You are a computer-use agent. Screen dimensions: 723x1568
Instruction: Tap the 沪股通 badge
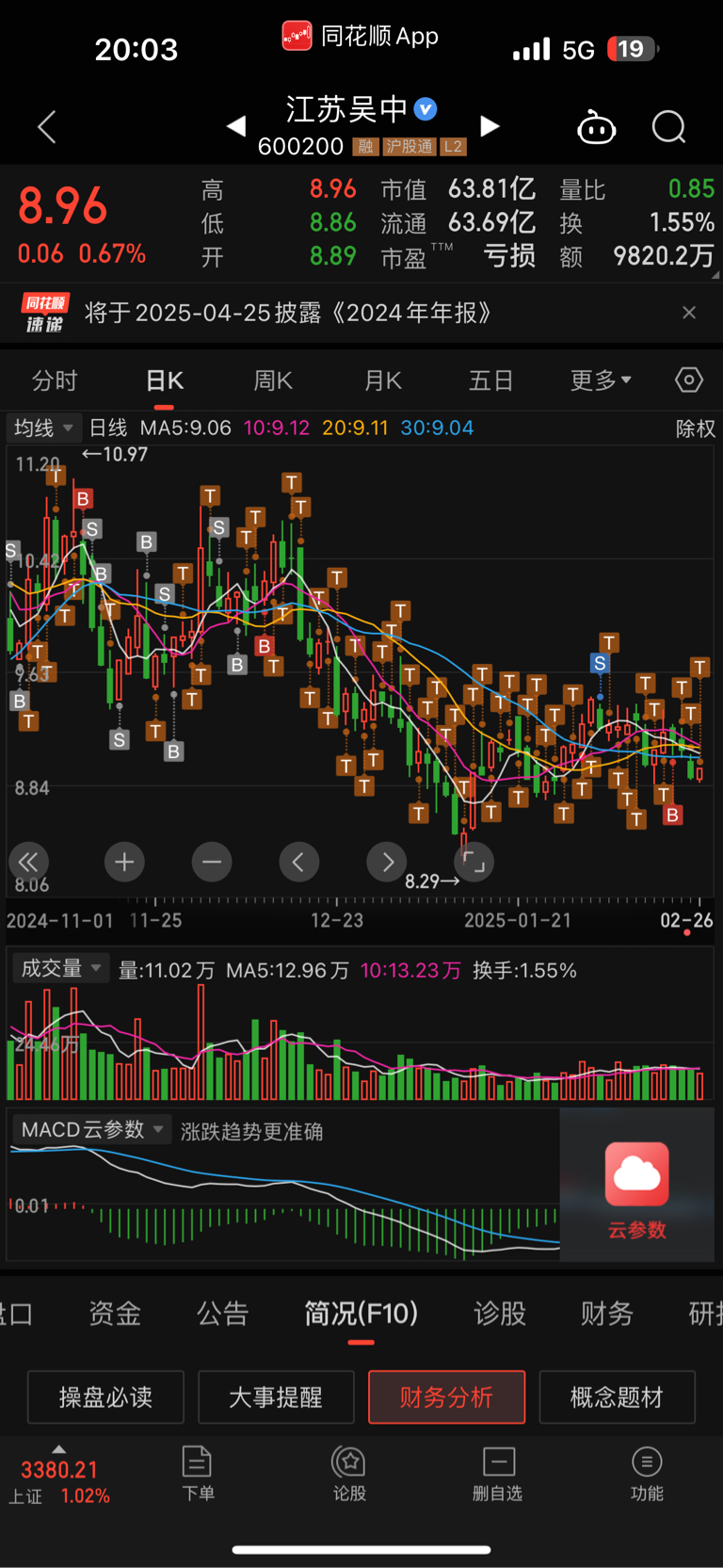coord(409,147)
